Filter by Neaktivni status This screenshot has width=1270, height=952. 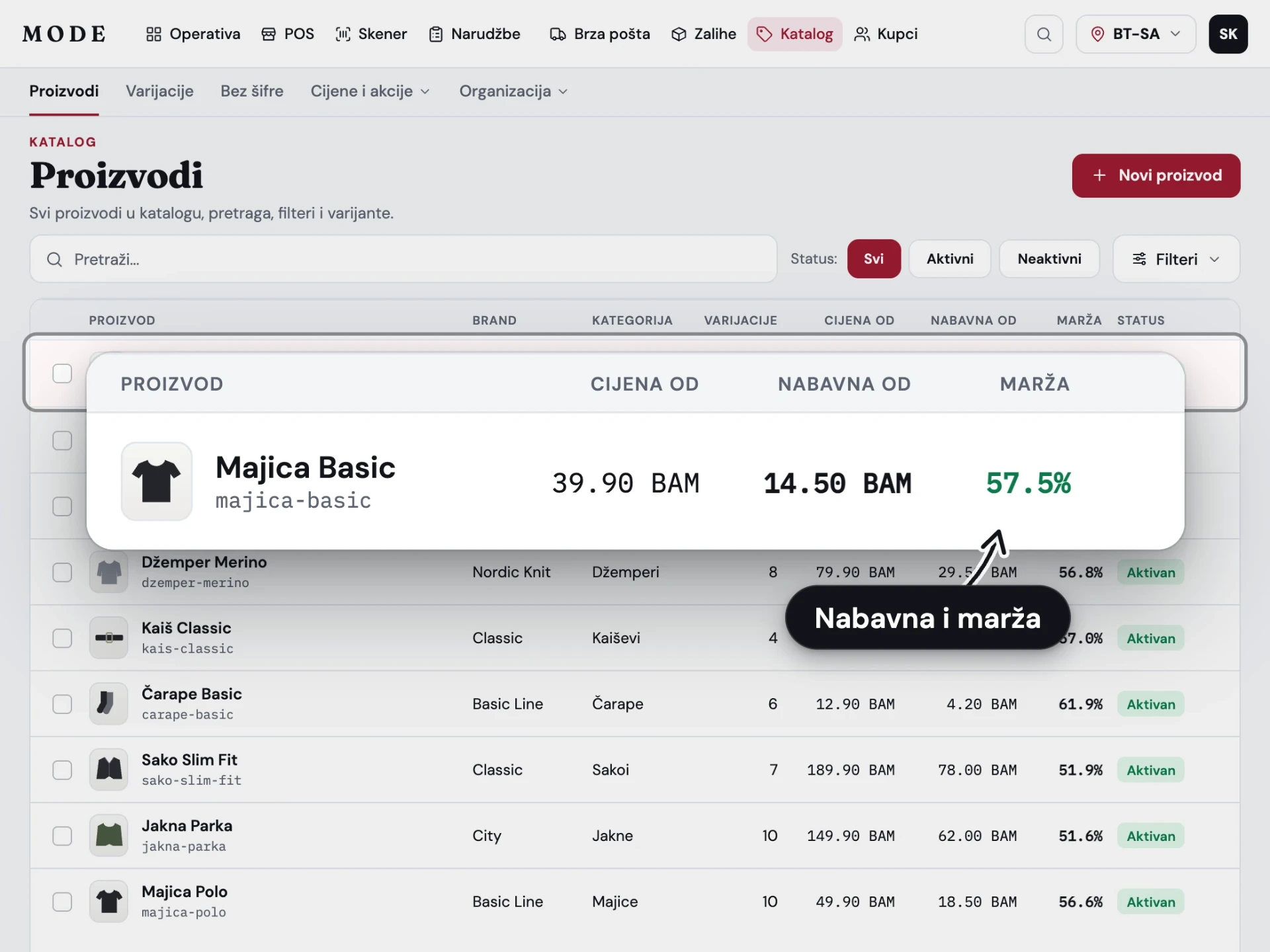coord(1049,258)
